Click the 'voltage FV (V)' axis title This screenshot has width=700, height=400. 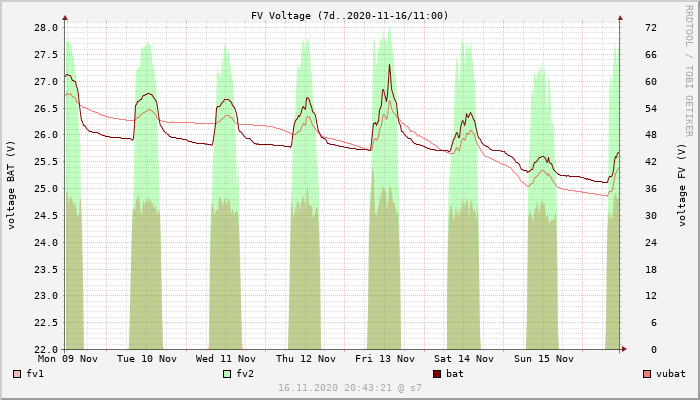point(682,185)
